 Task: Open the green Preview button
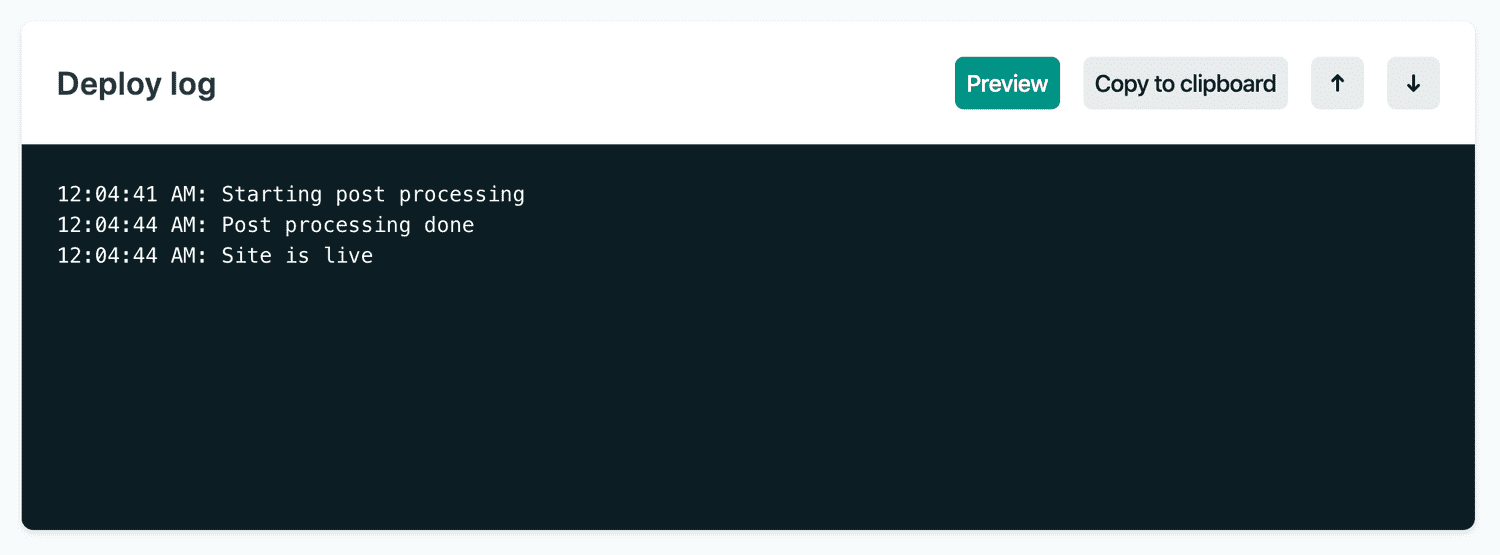point(1007,83)
